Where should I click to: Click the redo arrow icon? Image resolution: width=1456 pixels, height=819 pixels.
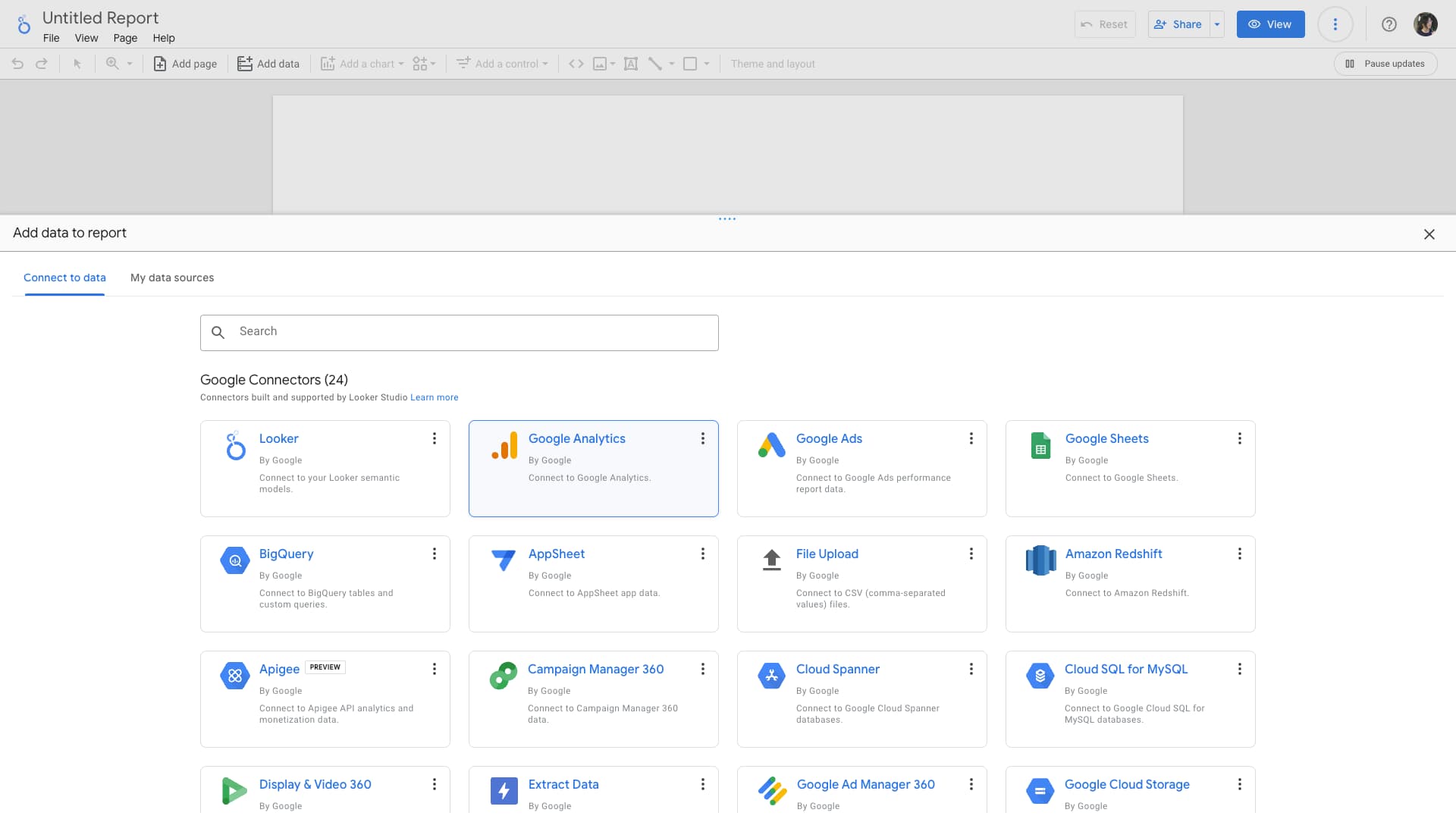[x=42, y=64]
